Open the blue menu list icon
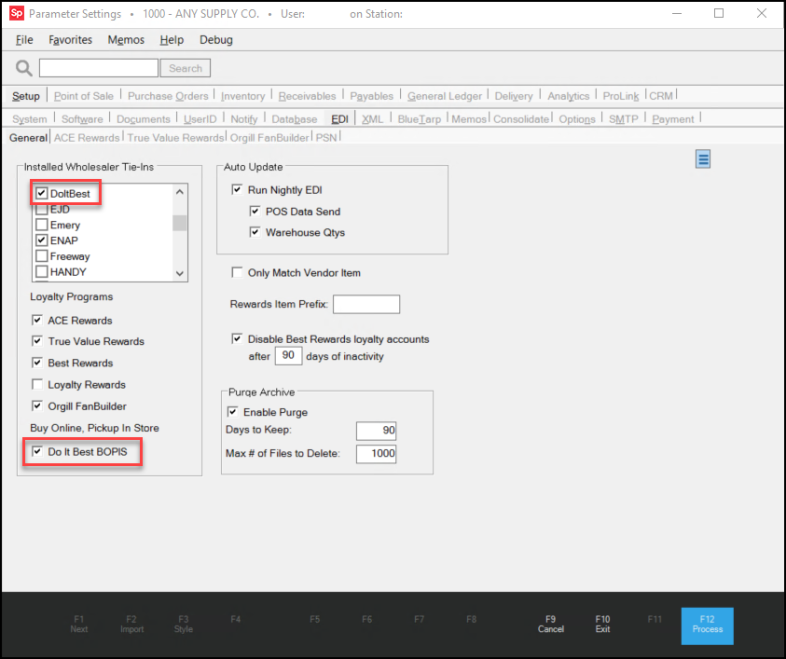This screenshot has height=659, width=786. point(703,160)
